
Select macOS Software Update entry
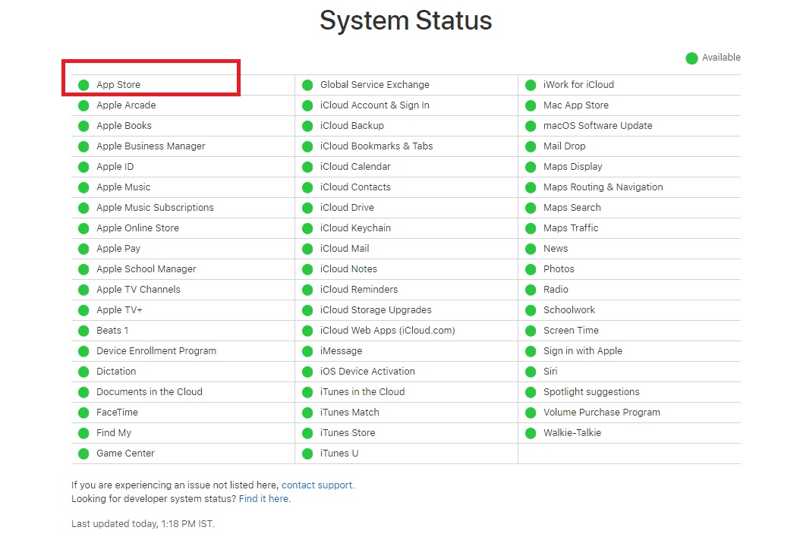click(598, 126)
